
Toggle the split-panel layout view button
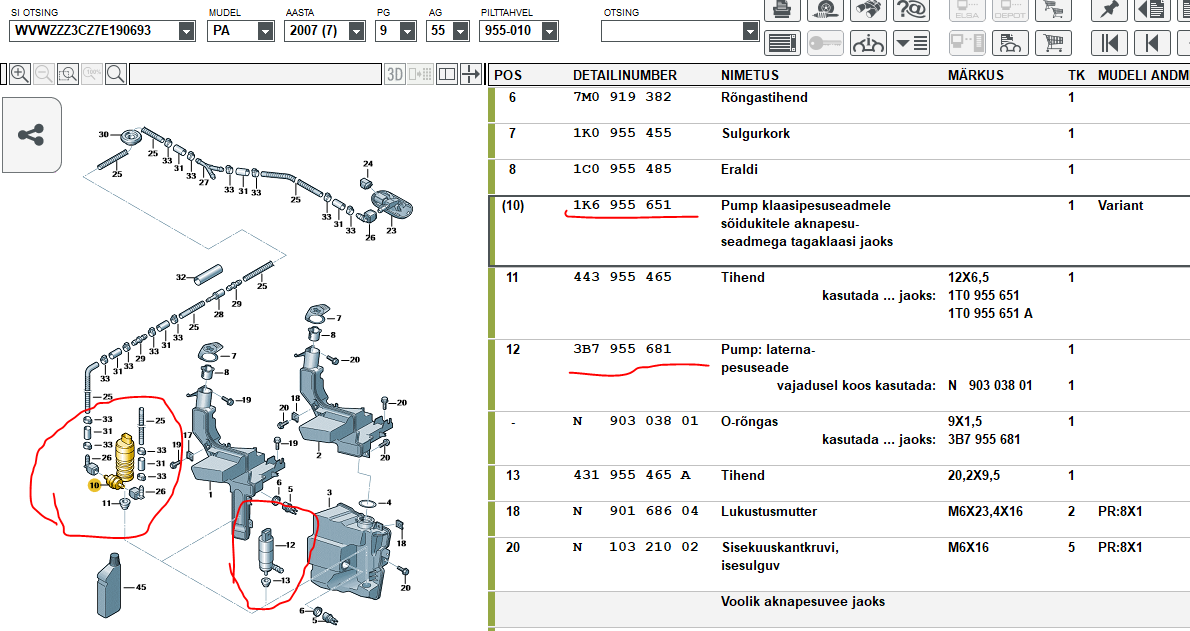click(x=447, y=74)
